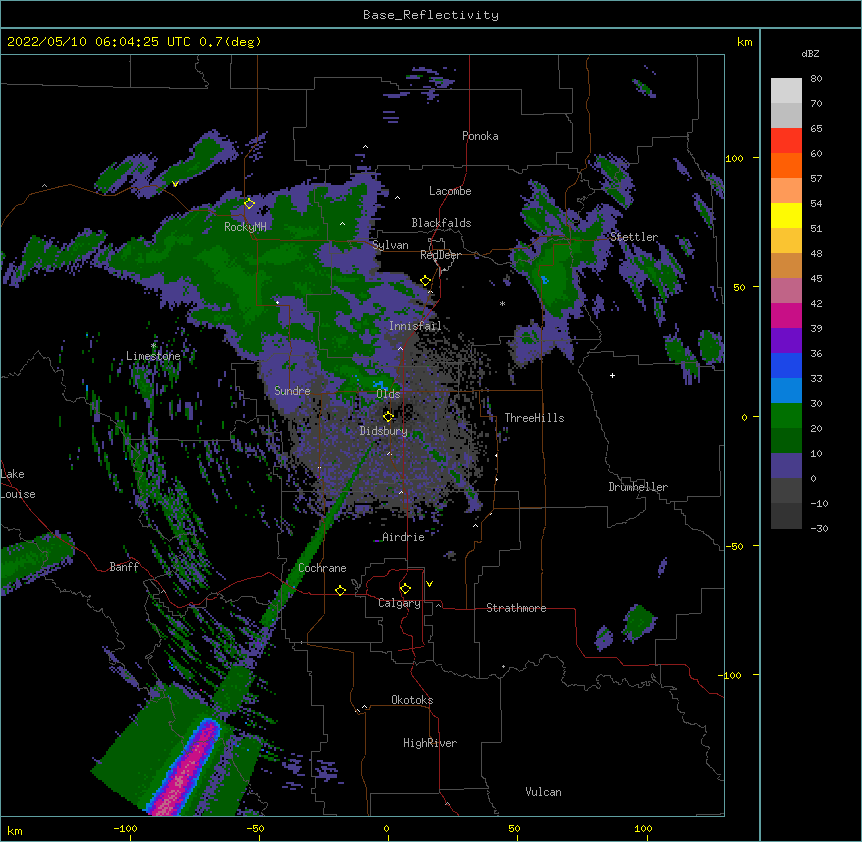Screen dimensions: 862x842
Task: Click the yellow V marker northwest of RockyMH
Action: [175, 184]
